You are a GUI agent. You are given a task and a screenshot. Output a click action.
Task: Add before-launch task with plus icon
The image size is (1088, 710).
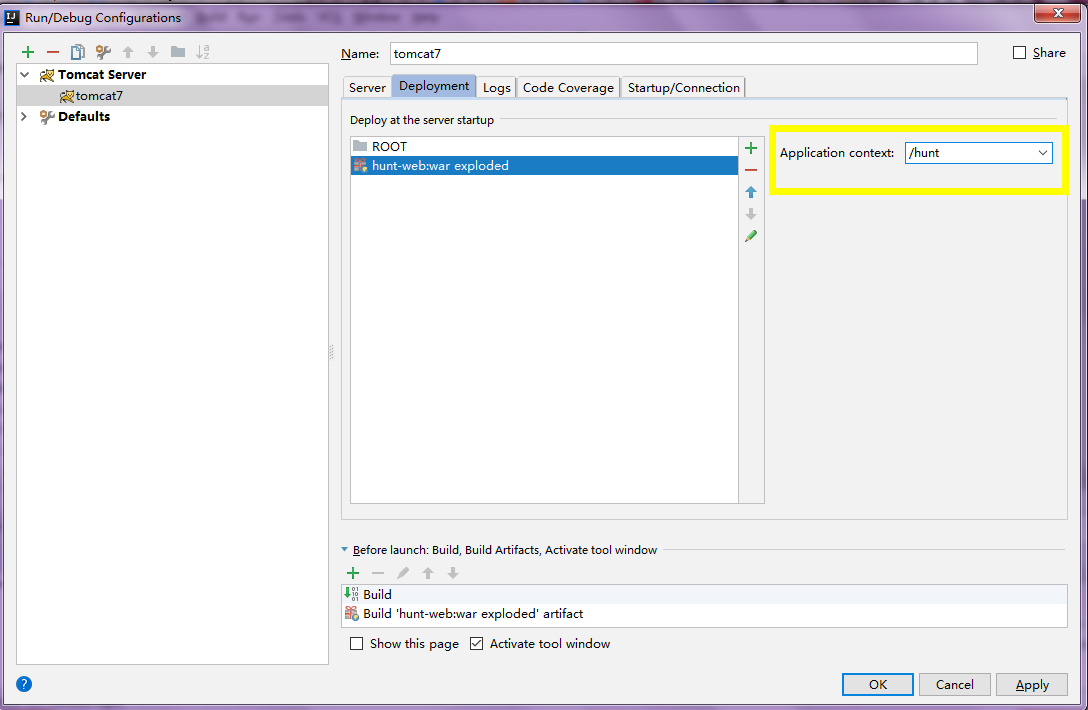(x=353, y=573)
